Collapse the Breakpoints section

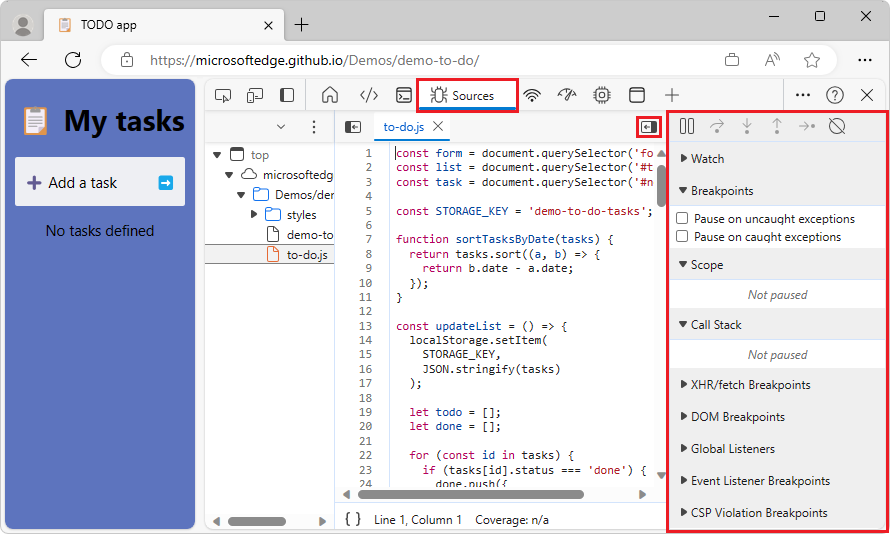(716, 191)
